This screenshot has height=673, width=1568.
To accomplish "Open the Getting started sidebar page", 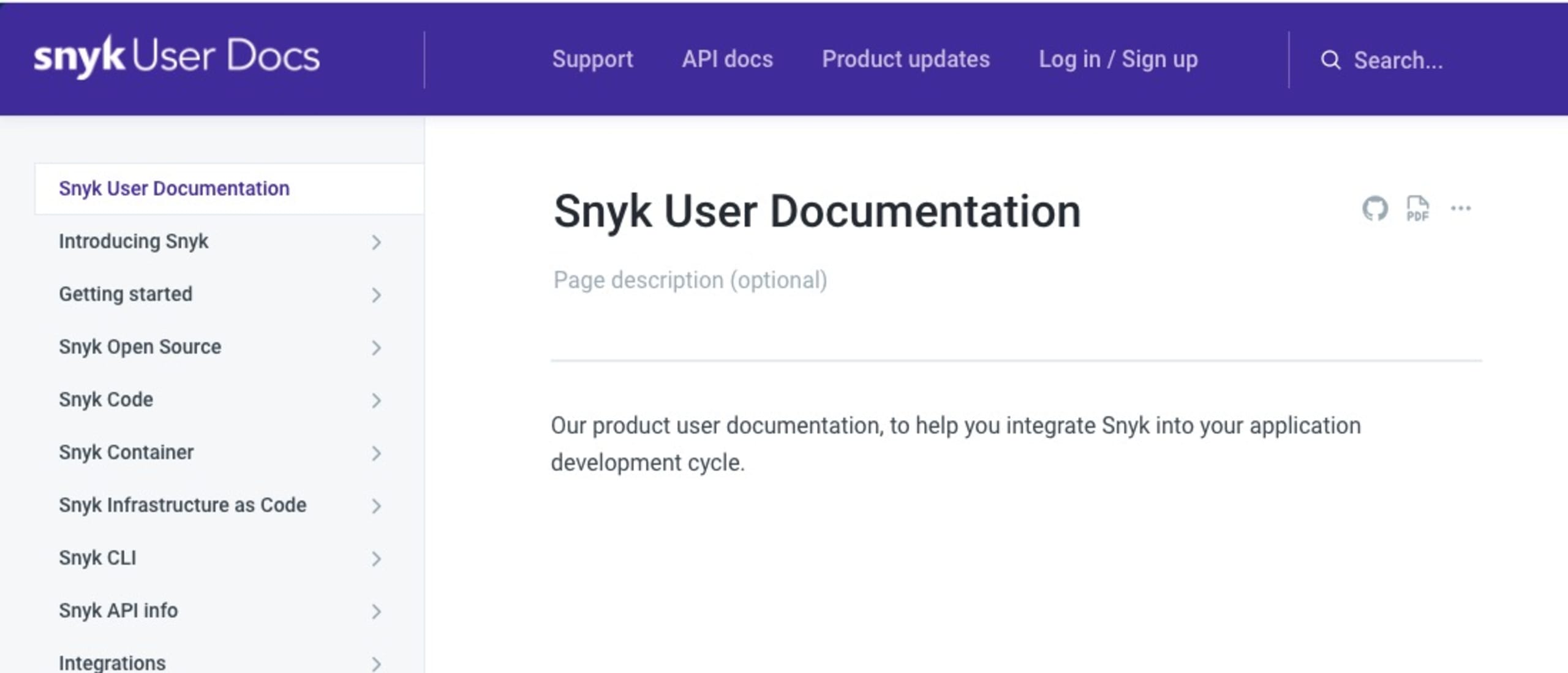I will (x=126, y=294).
